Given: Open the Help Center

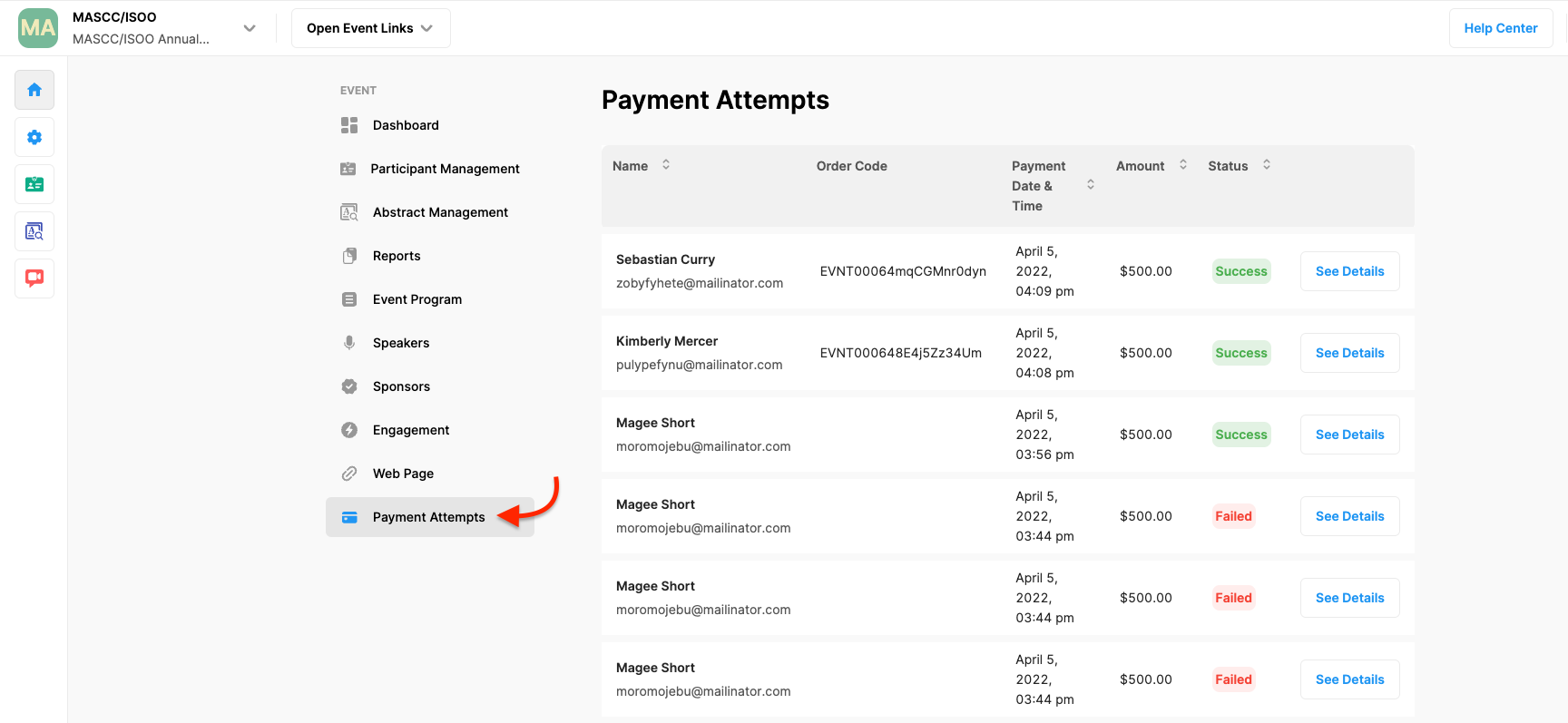Looking at the screenshot, I should point(1500,28).
